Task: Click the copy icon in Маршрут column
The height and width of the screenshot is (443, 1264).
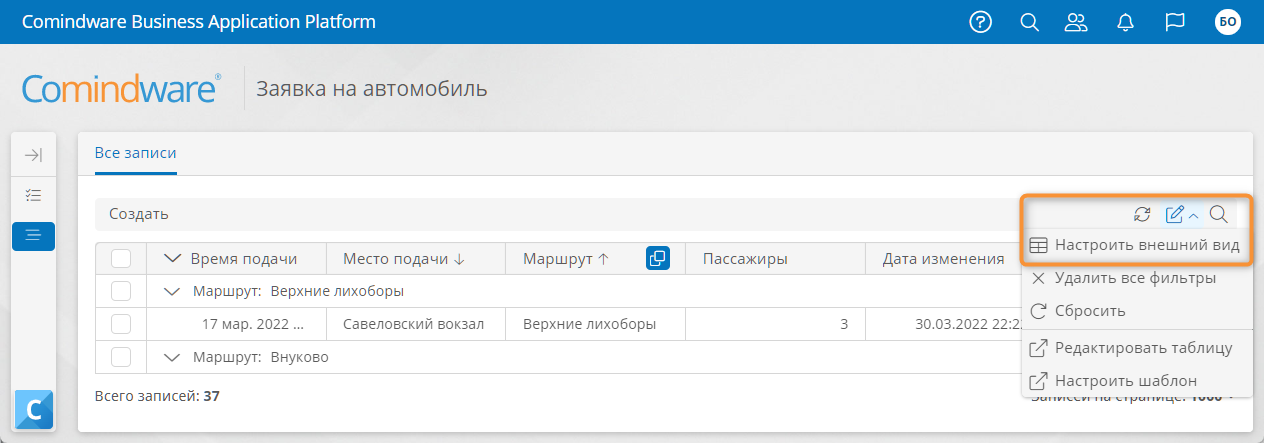Action: pos(658,259)
